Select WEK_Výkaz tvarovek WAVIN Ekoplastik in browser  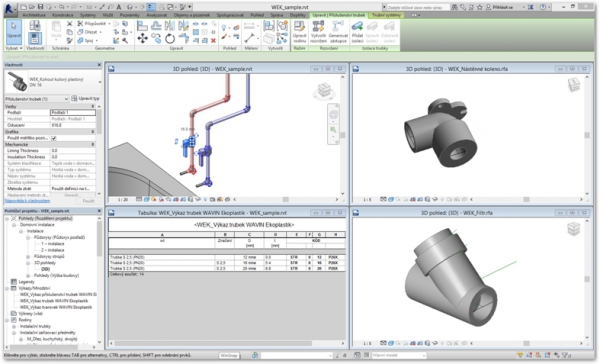(56, 307)
